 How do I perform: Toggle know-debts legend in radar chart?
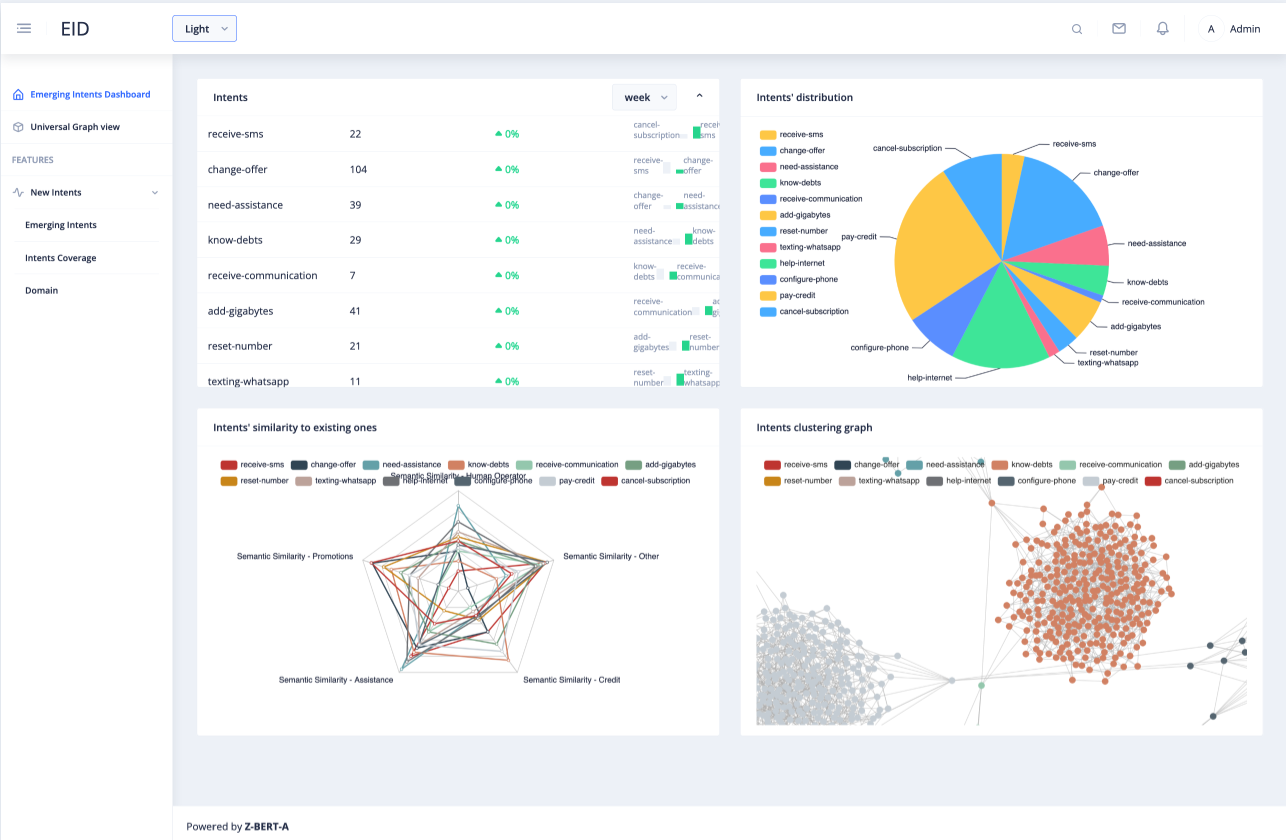pyautogui.click(x=479, y=464)
